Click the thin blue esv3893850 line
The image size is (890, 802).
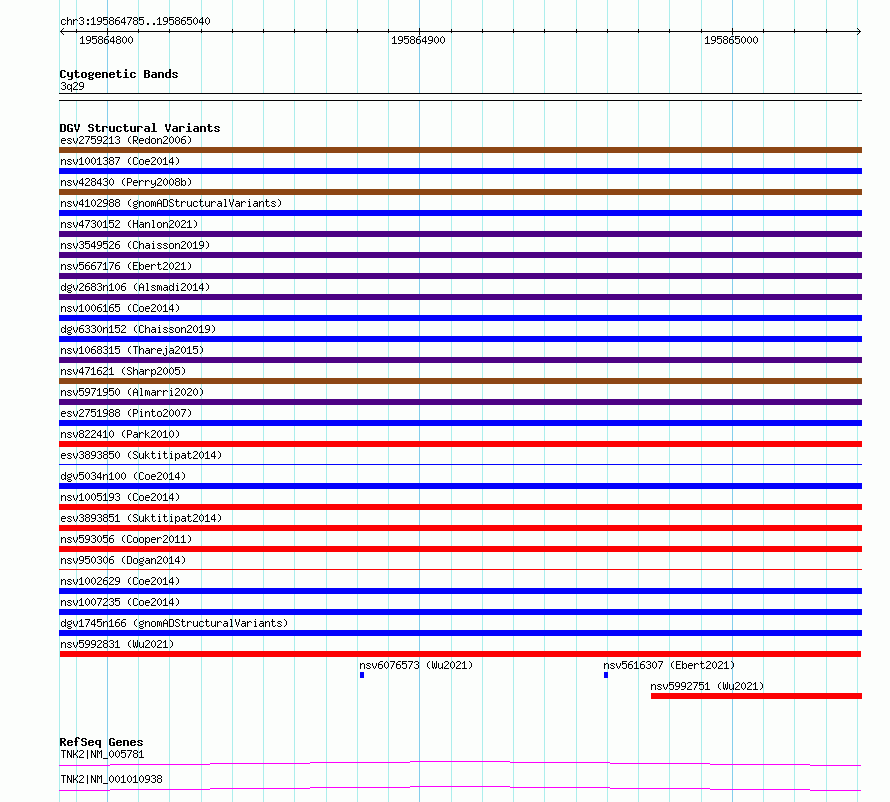click(460, 464)
